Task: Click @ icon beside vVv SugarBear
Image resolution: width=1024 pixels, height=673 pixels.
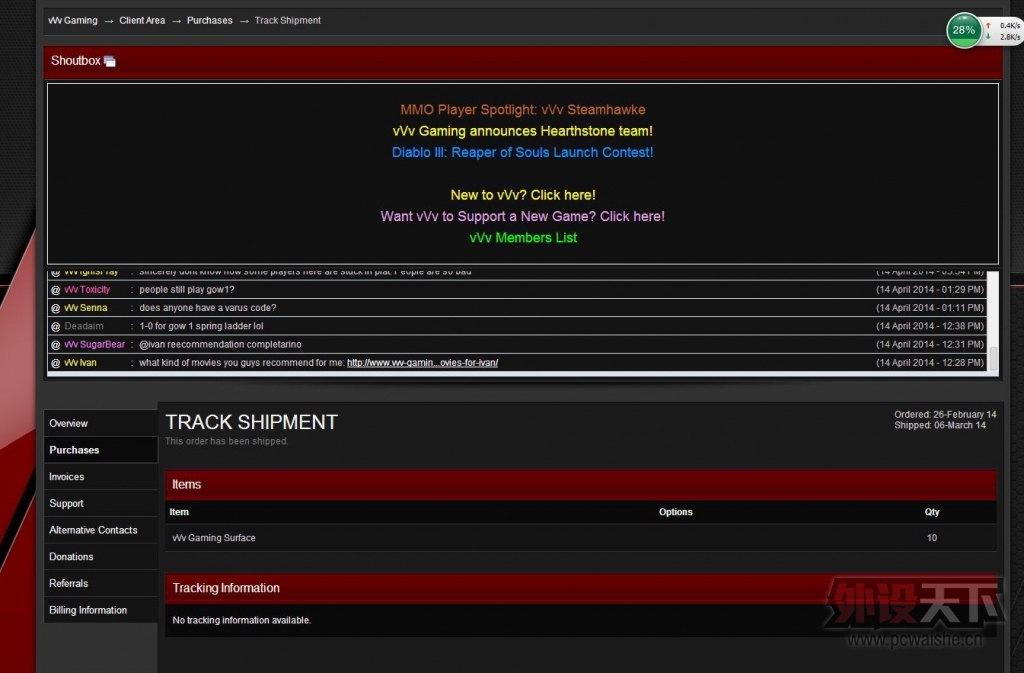Action: pos(56,345)
